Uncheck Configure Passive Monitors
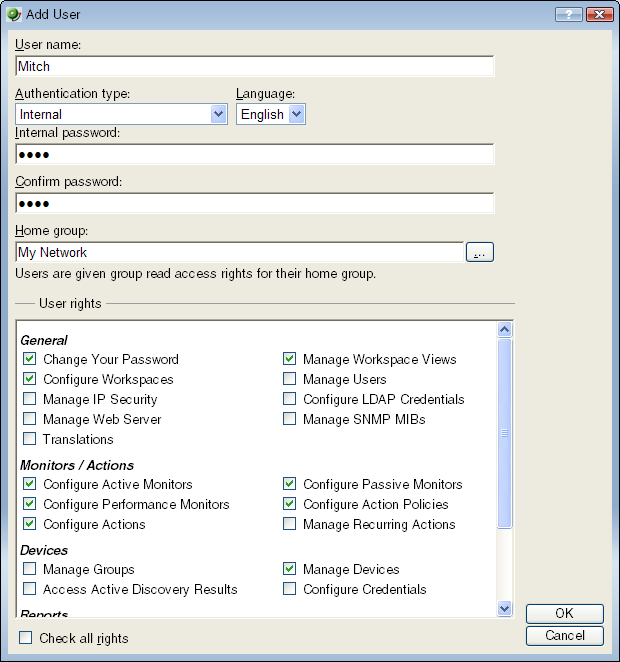This screenshot has height=662, width=620. 290,484
